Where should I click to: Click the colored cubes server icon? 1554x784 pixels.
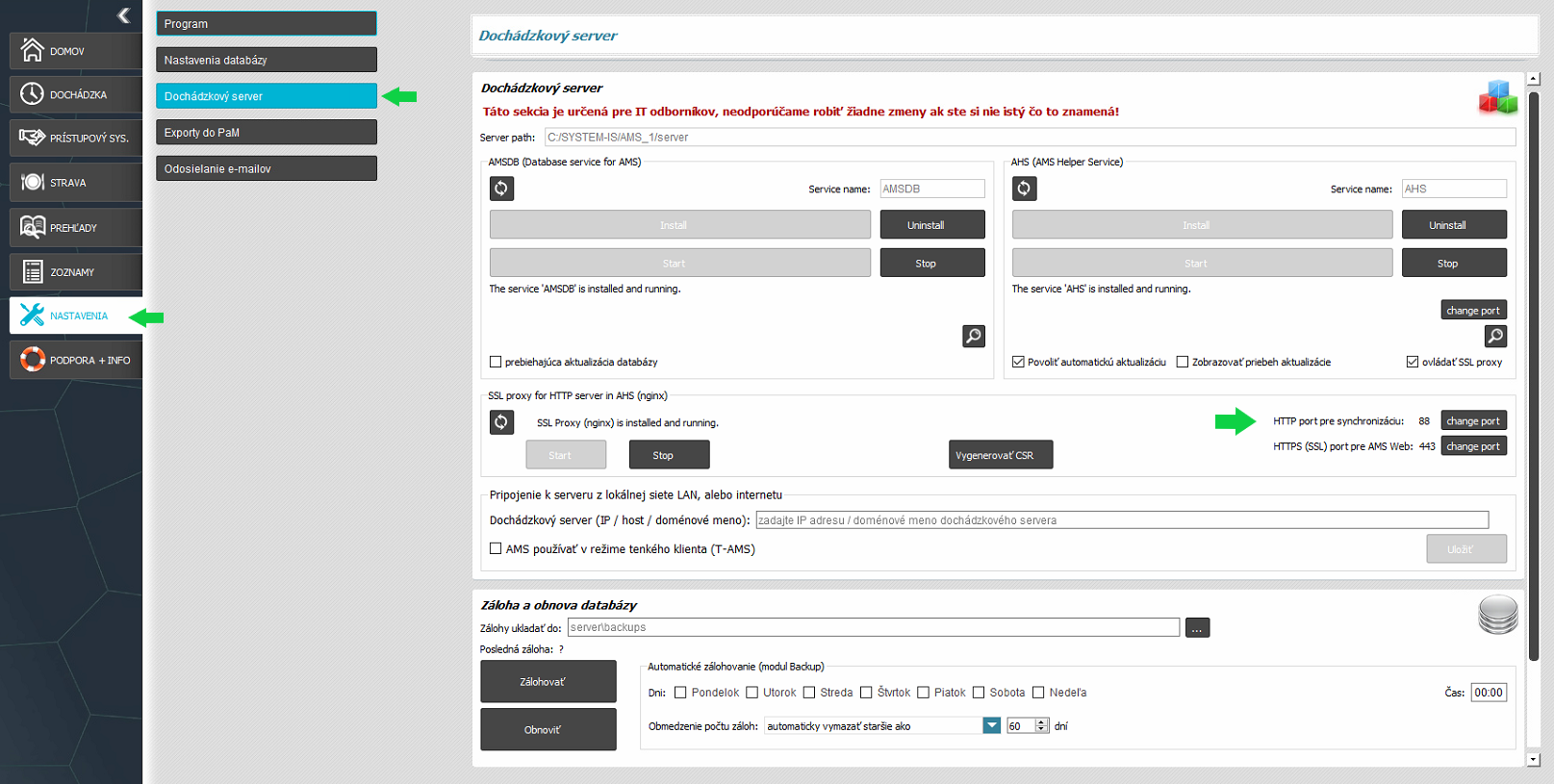[x=1497, y=98]
